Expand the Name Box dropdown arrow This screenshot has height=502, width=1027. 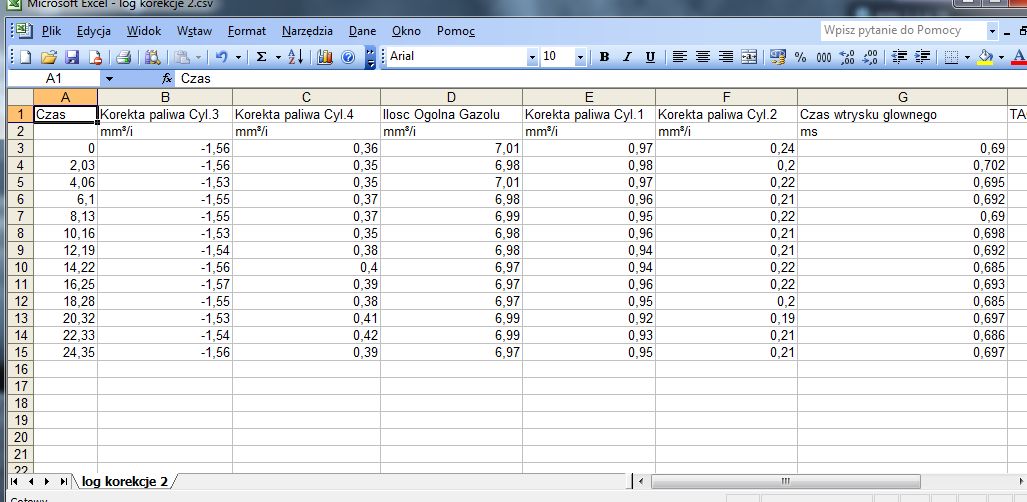click(x=109, y=77)
